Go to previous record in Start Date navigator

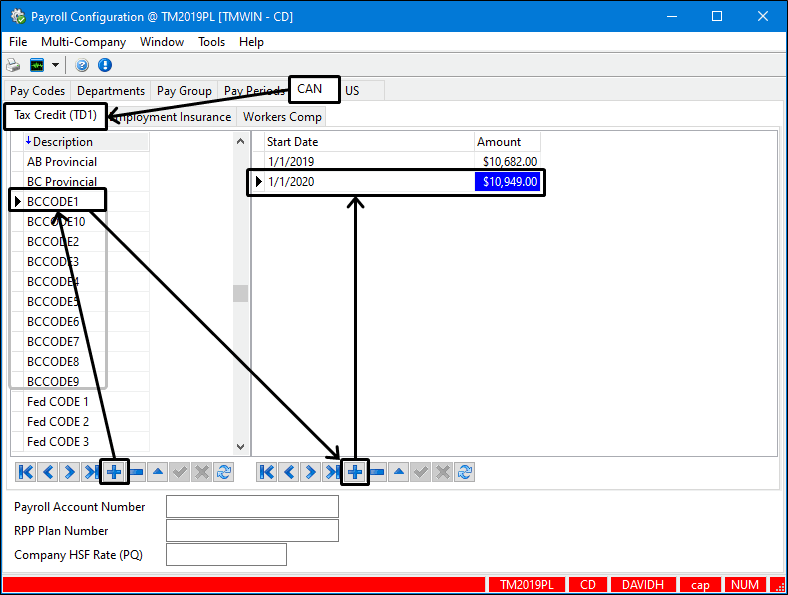point(289,472)
